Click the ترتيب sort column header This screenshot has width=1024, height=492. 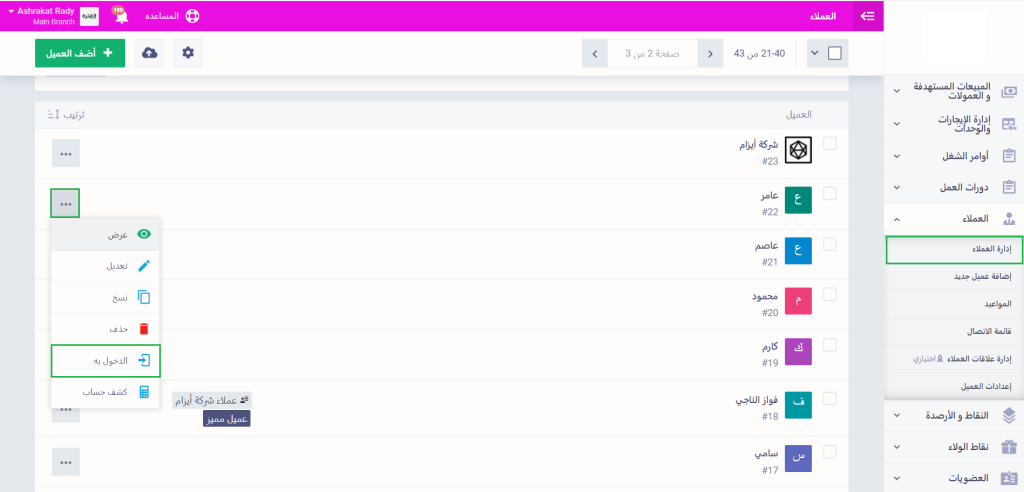(67, 115)
